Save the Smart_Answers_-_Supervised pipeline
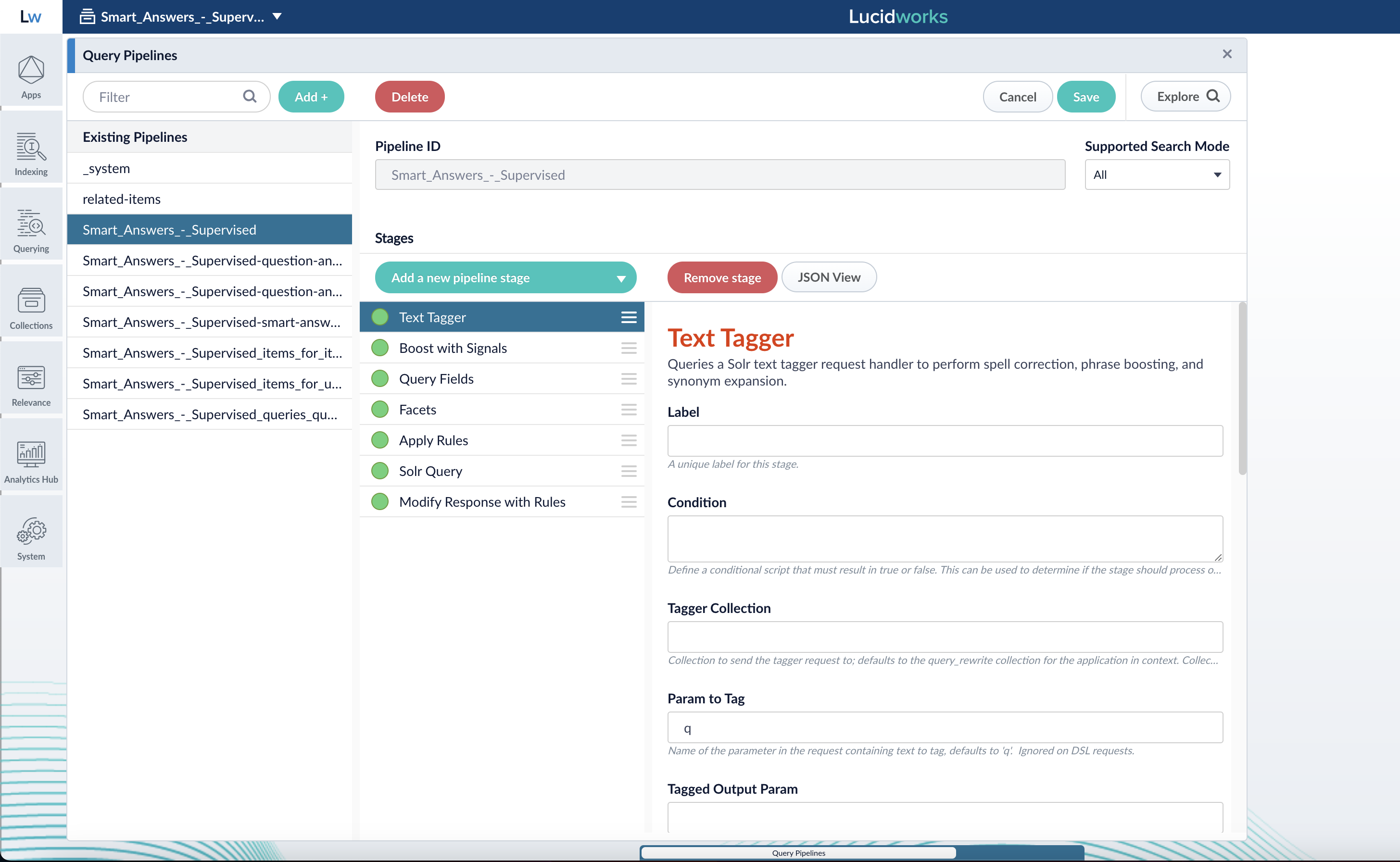The image size is (1400, 862). pyautogui.click(x=1085, y=96)
